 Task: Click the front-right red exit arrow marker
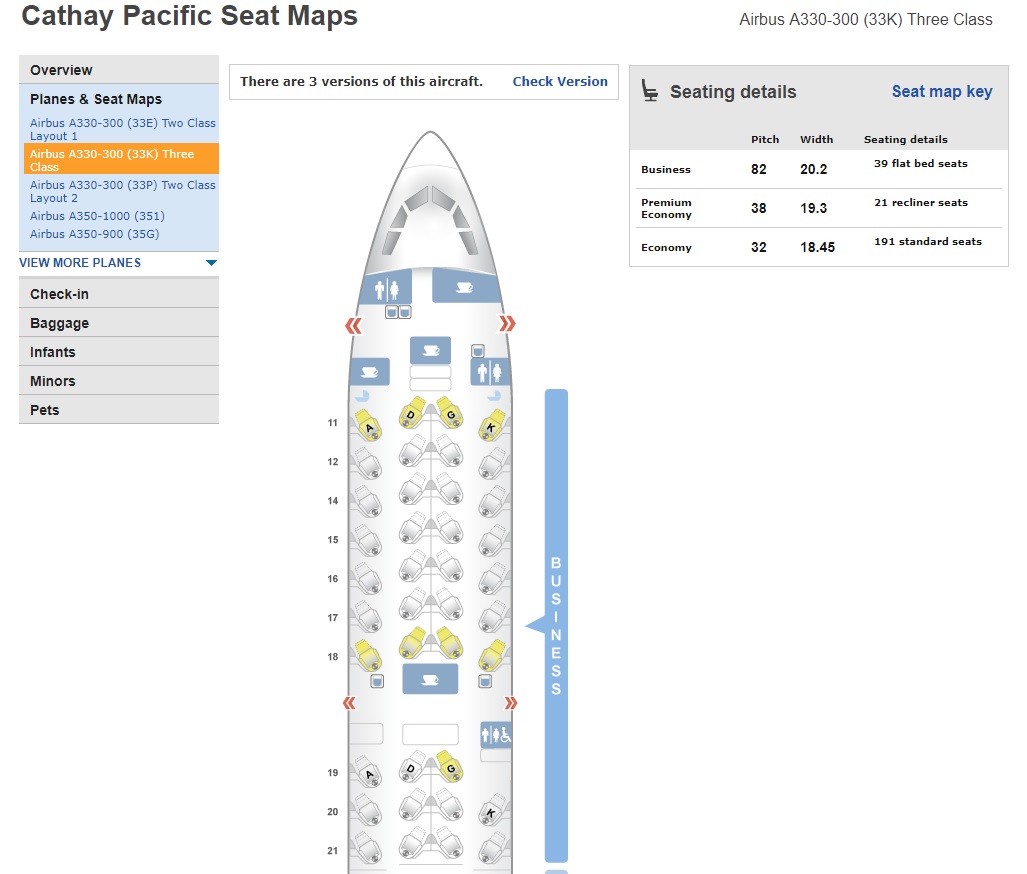[x=508, y=324]
